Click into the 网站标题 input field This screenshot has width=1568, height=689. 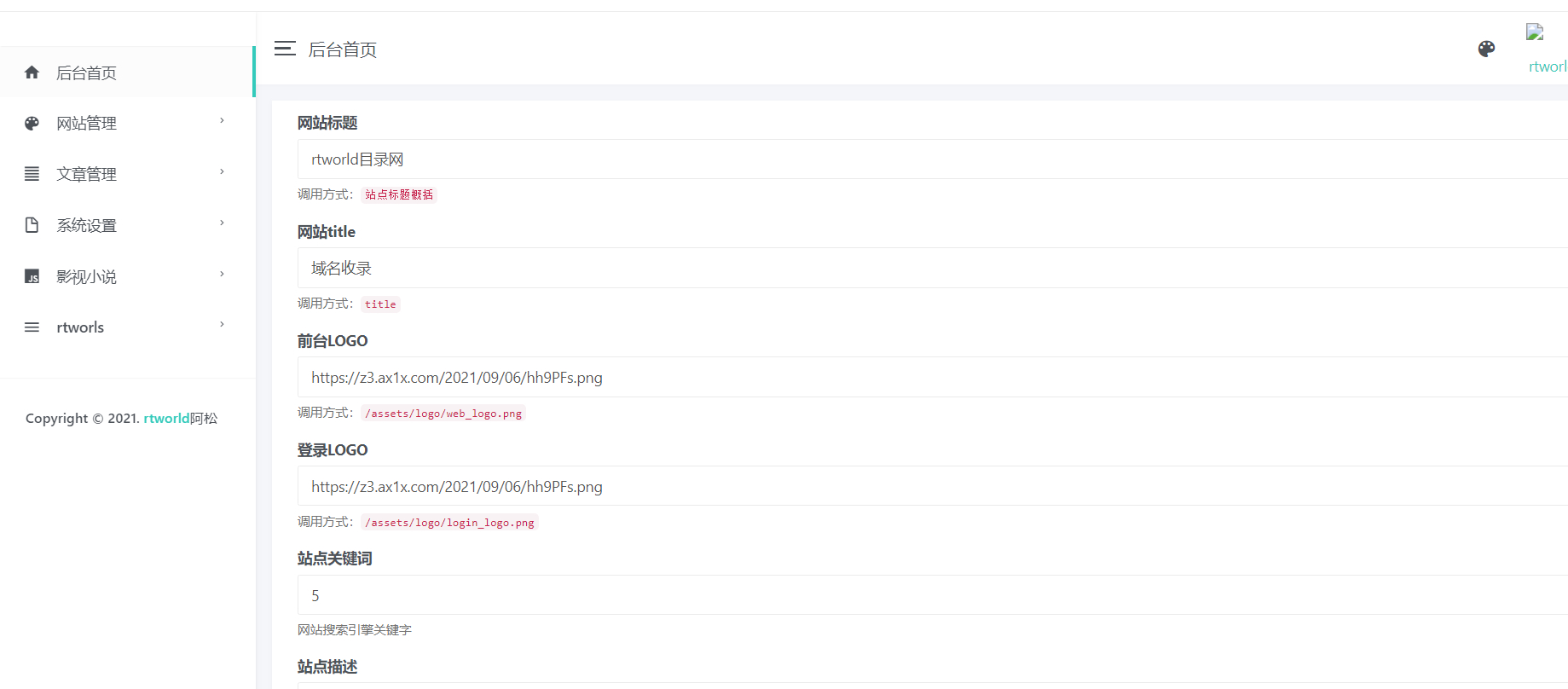pyautogui.click(x=932, y=159)
